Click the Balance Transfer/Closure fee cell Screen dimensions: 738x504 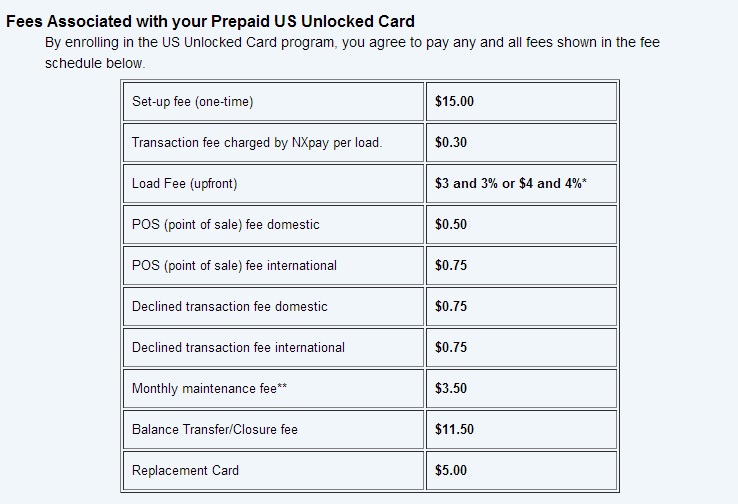pos(215,430)
